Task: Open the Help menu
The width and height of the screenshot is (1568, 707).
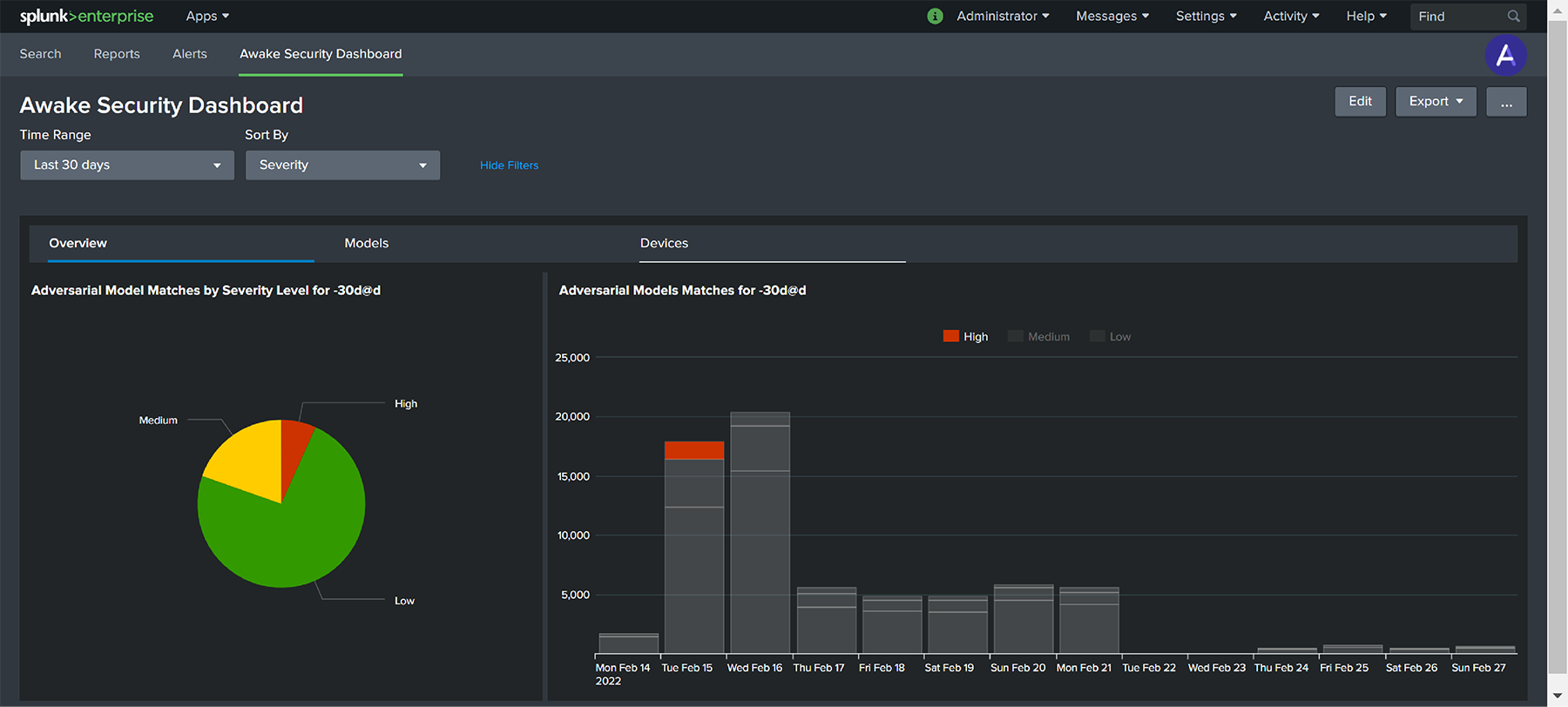Action: [1367, 17]
